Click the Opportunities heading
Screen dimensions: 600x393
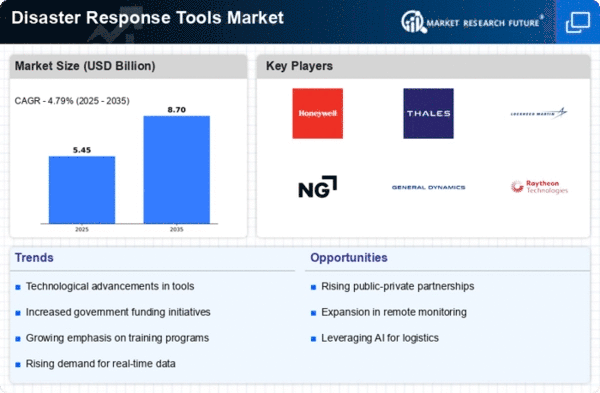[349, 258]
